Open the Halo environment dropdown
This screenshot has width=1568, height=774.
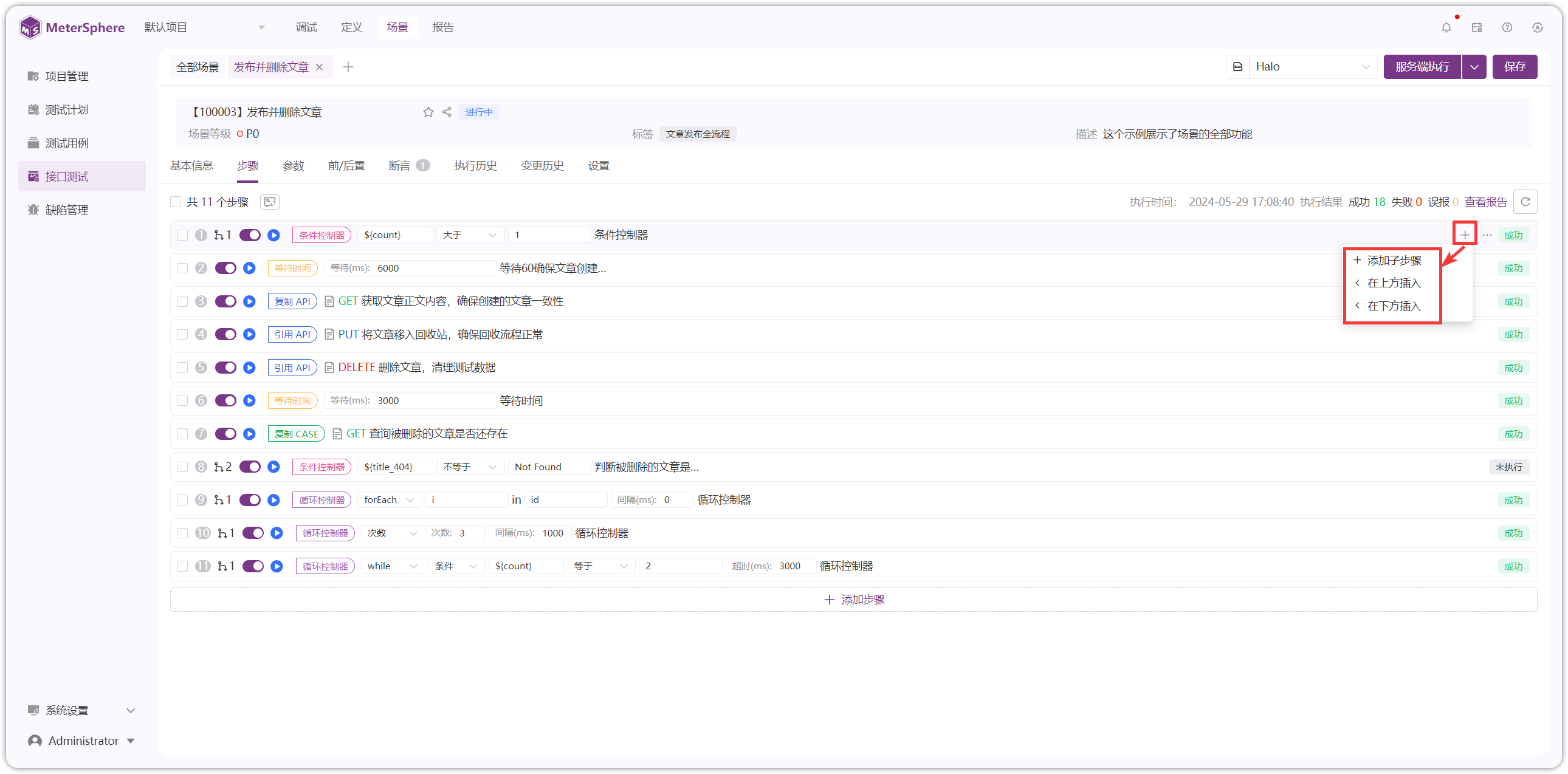(x=1312, y=67)
